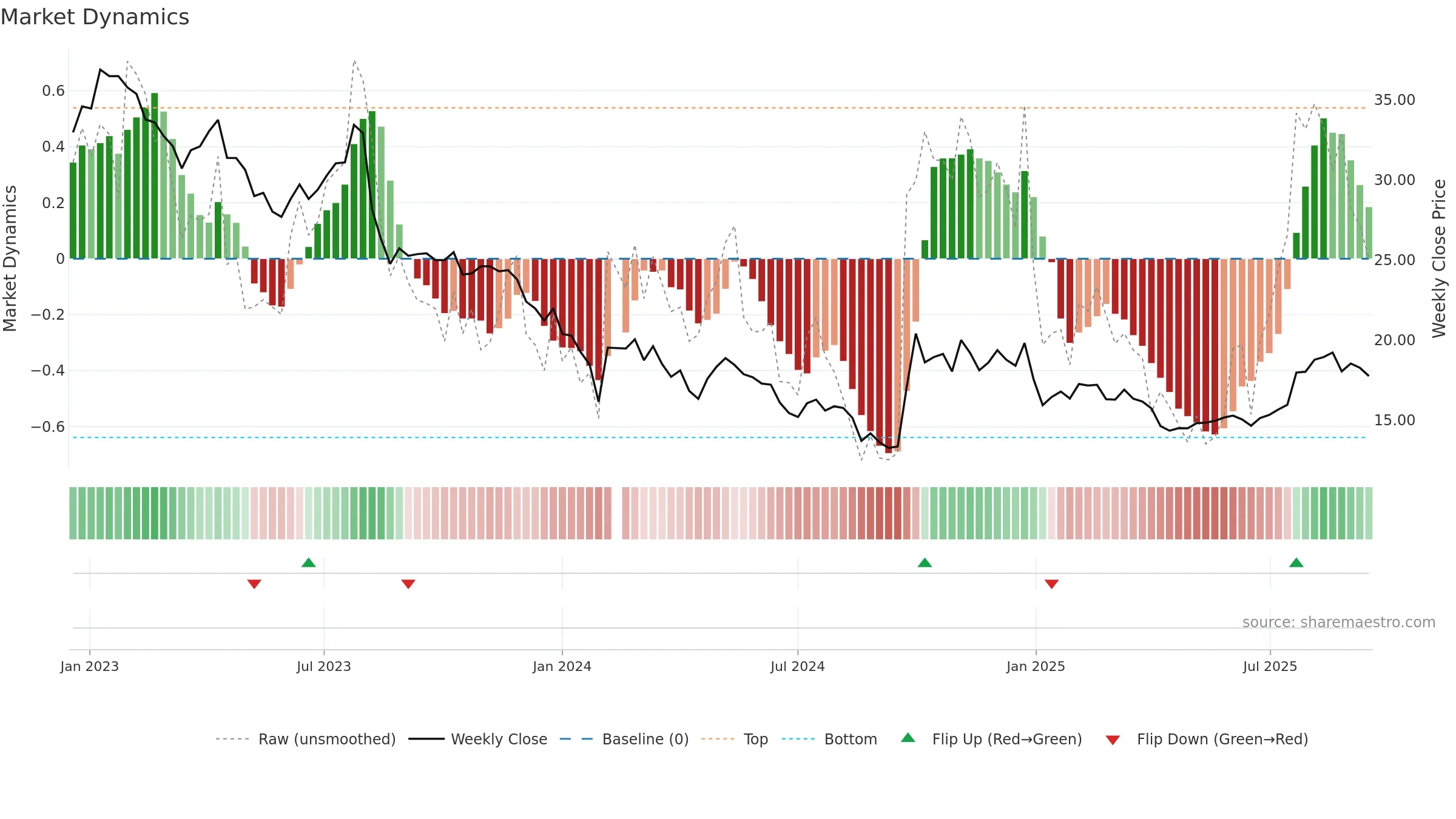1456x819 pixels.
Task: Click the blue dashed Baseline legend line sample
Action: [576, 739]
